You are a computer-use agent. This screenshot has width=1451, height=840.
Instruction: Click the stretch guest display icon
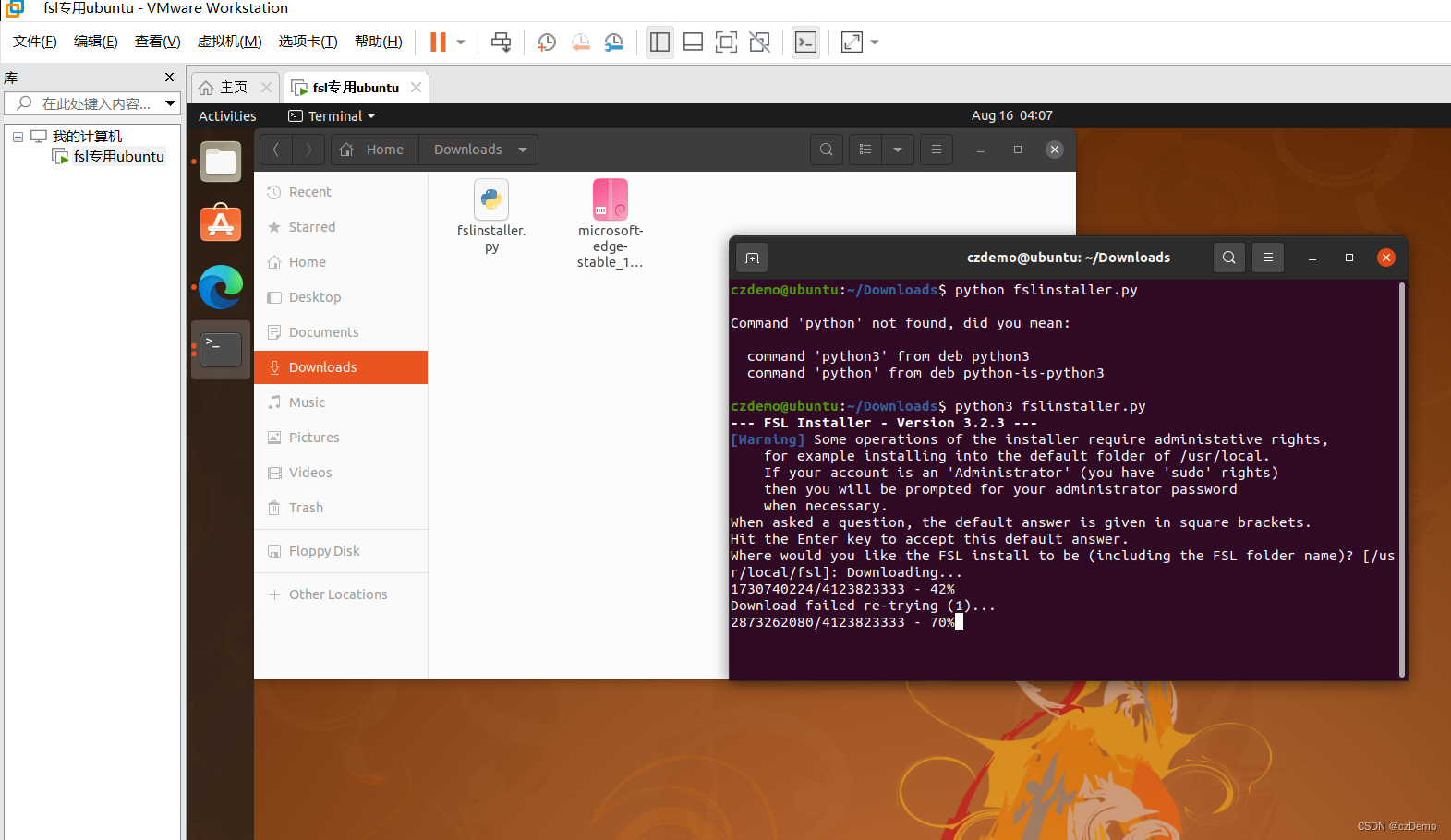[852, 42]
